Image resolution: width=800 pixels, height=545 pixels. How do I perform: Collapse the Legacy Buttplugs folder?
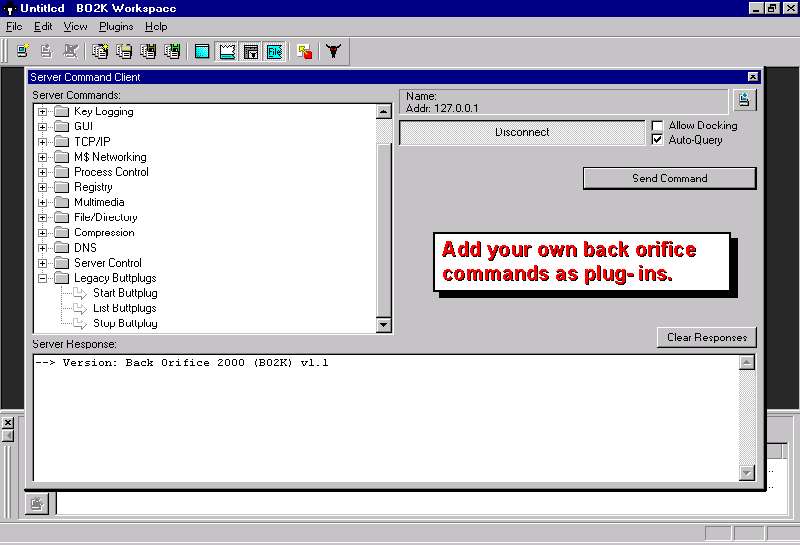(43, 278)
